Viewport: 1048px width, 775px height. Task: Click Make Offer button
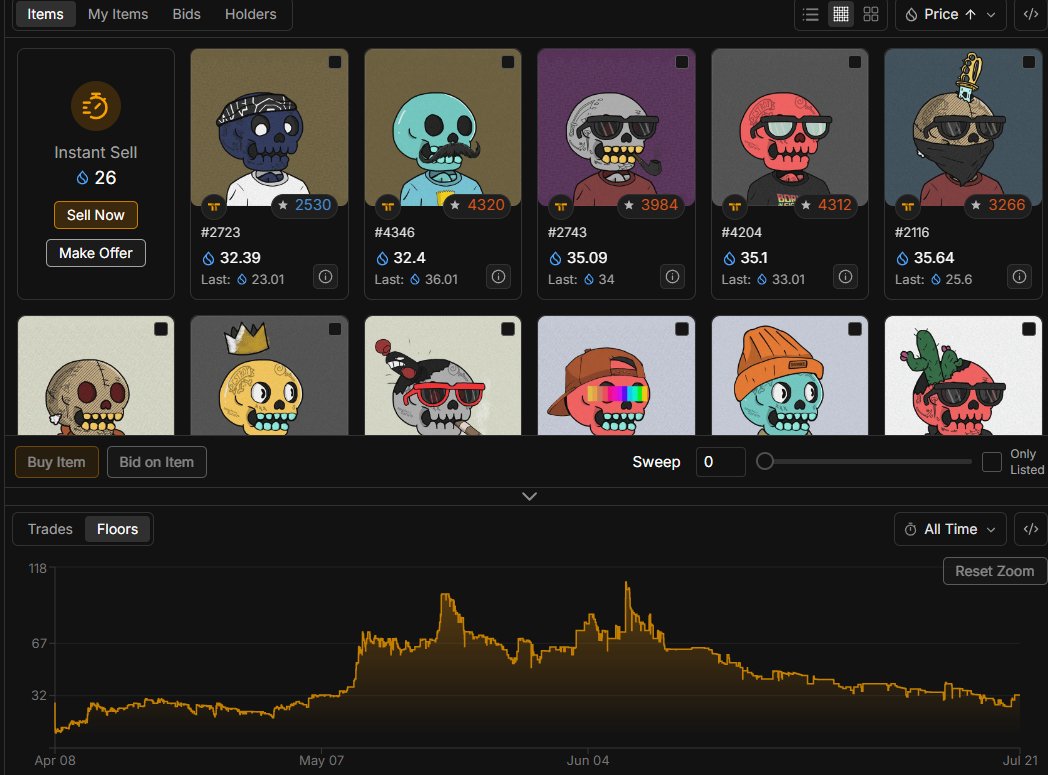[96, 253]
